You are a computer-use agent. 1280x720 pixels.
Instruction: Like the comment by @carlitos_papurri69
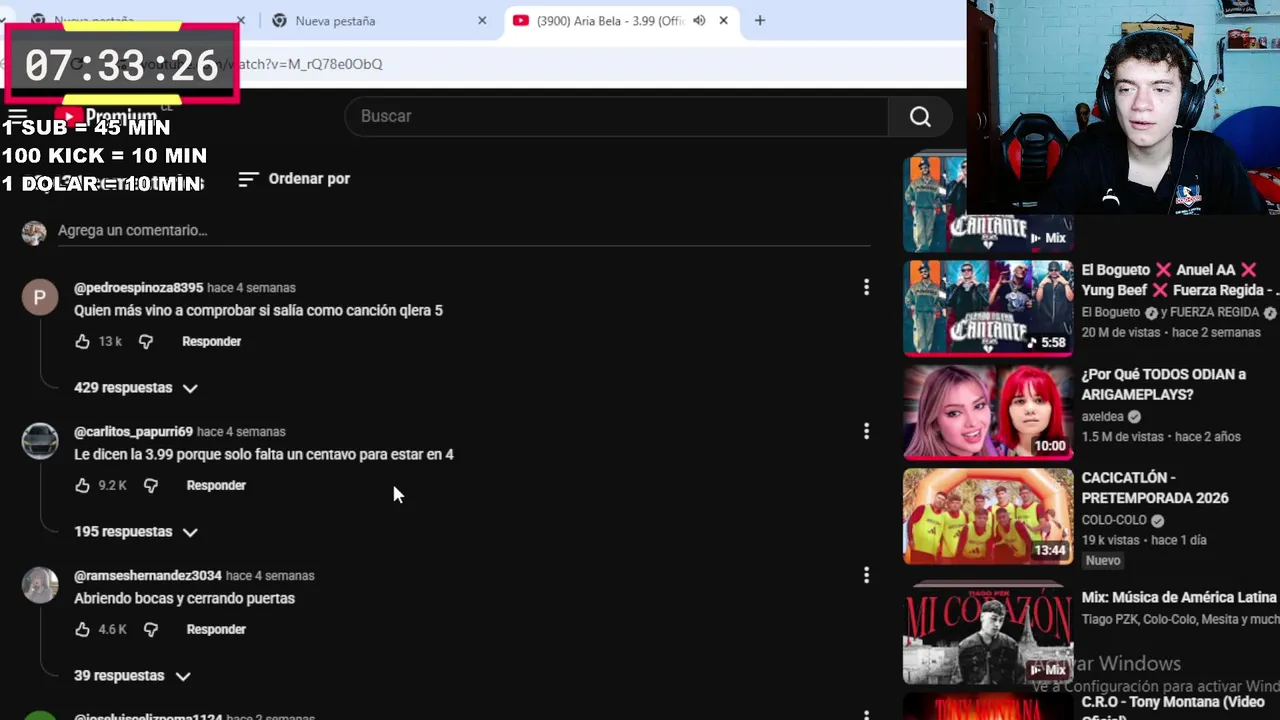(x=82, y=486)
